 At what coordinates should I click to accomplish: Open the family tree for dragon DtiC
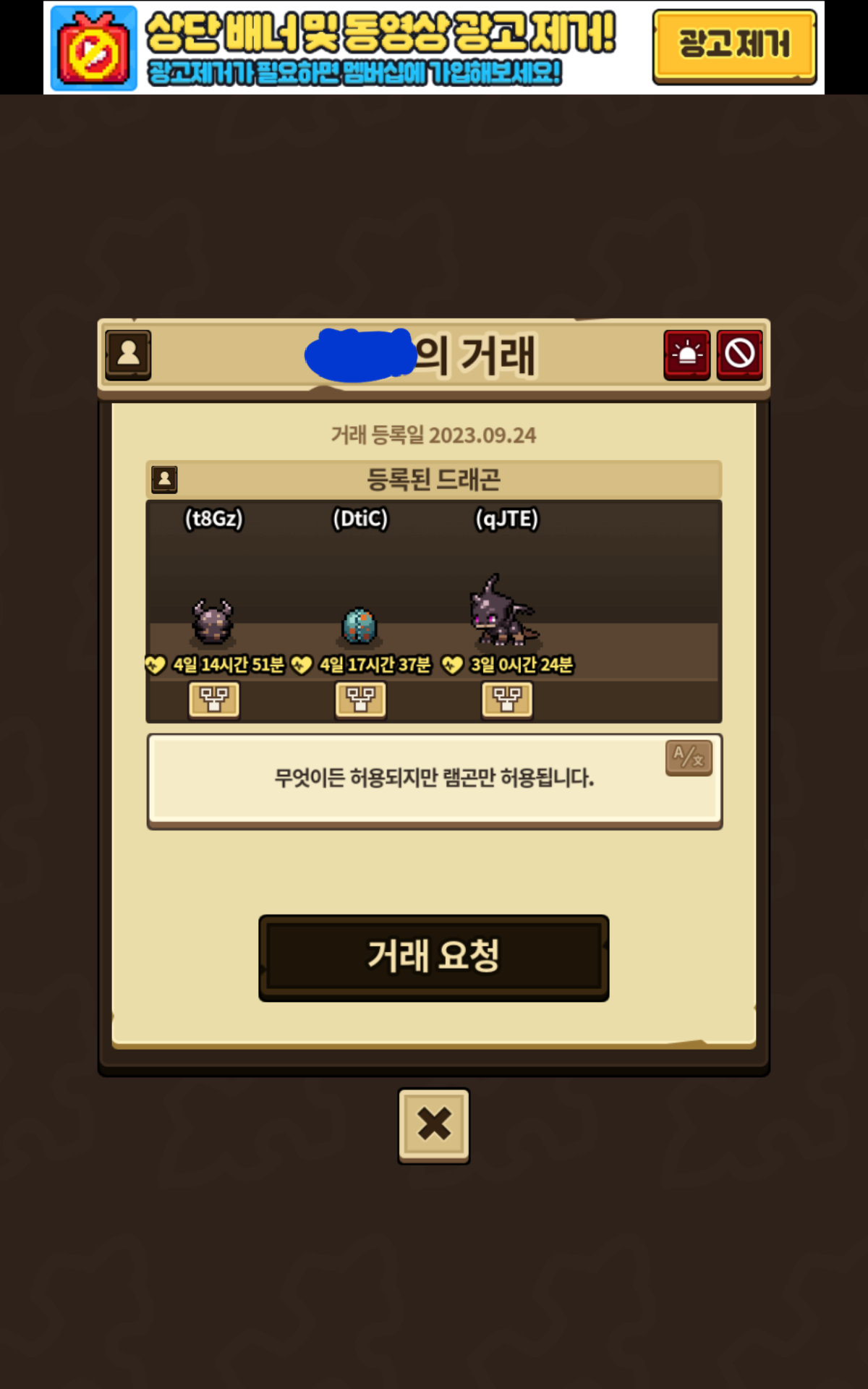tap(361, 700)
